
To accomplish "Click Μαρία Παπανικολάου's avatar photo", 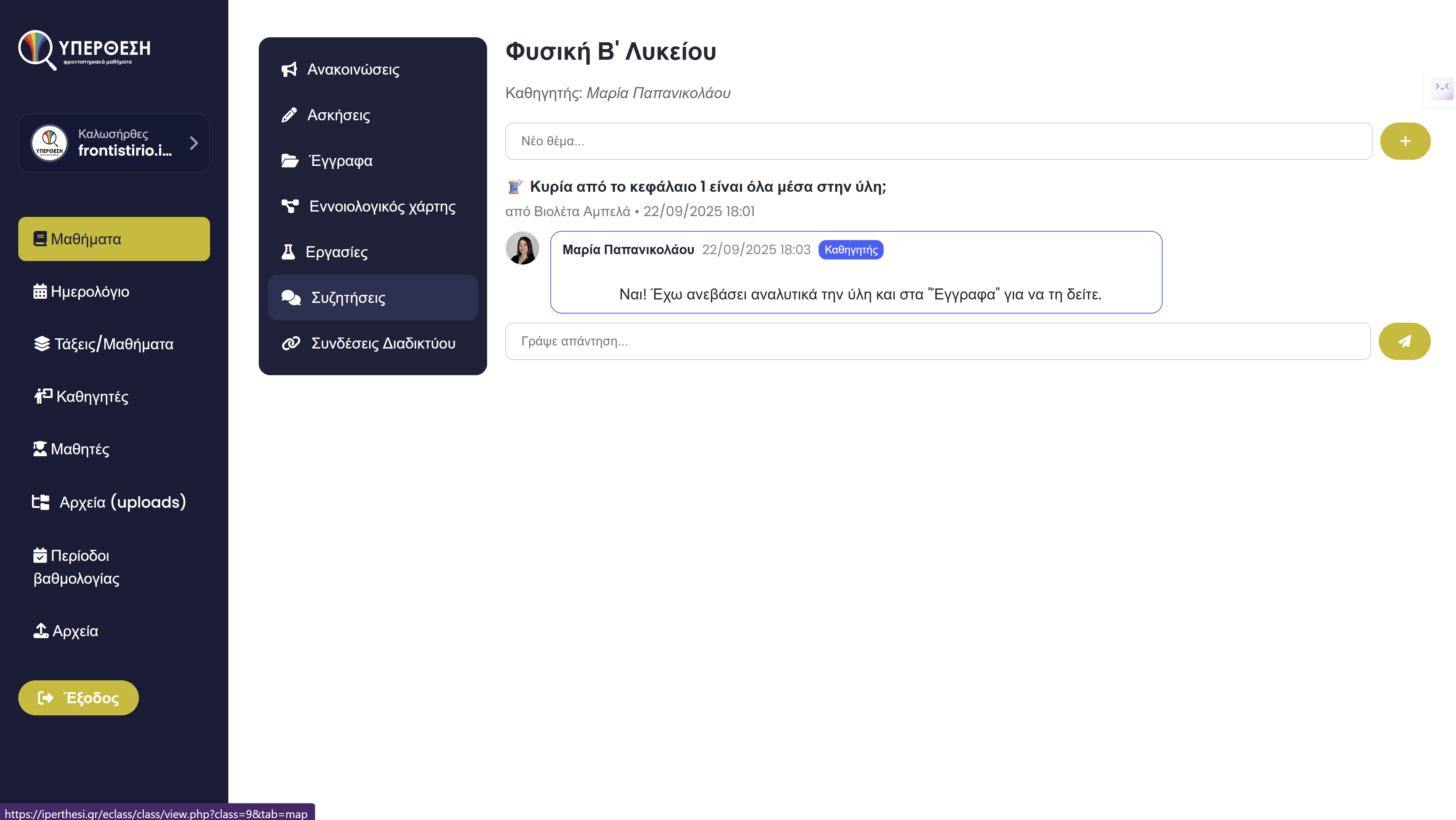I will (x=522, y=248).
